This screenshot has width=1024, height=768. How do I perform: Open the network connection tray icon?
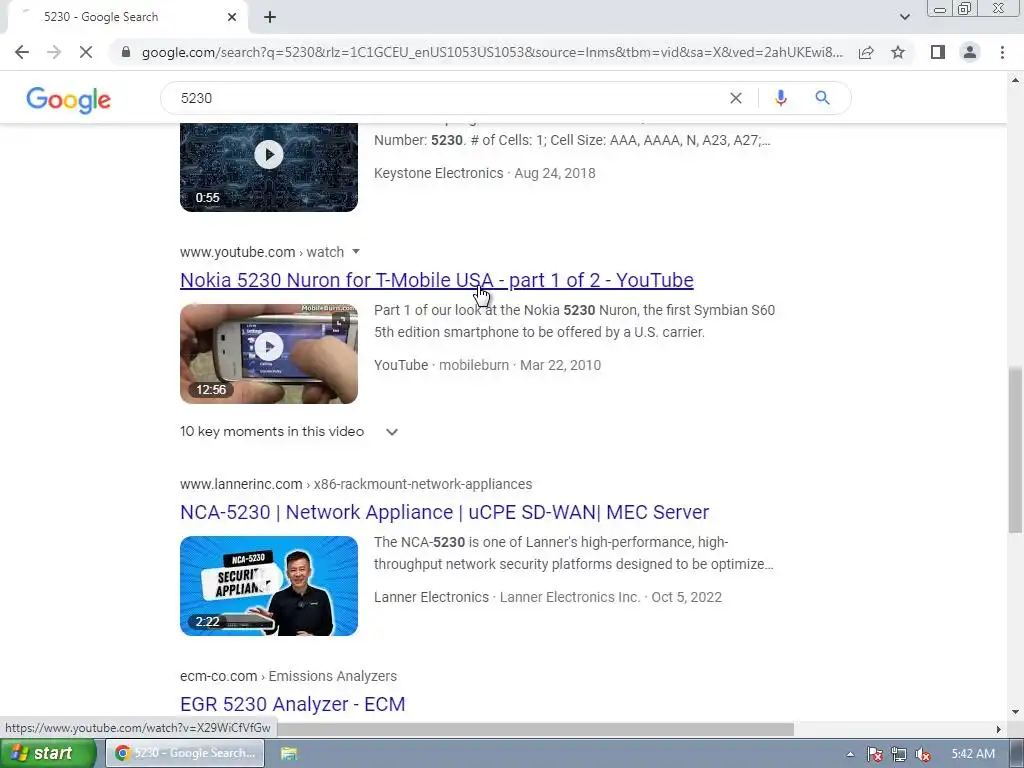(x=899, y=754)
